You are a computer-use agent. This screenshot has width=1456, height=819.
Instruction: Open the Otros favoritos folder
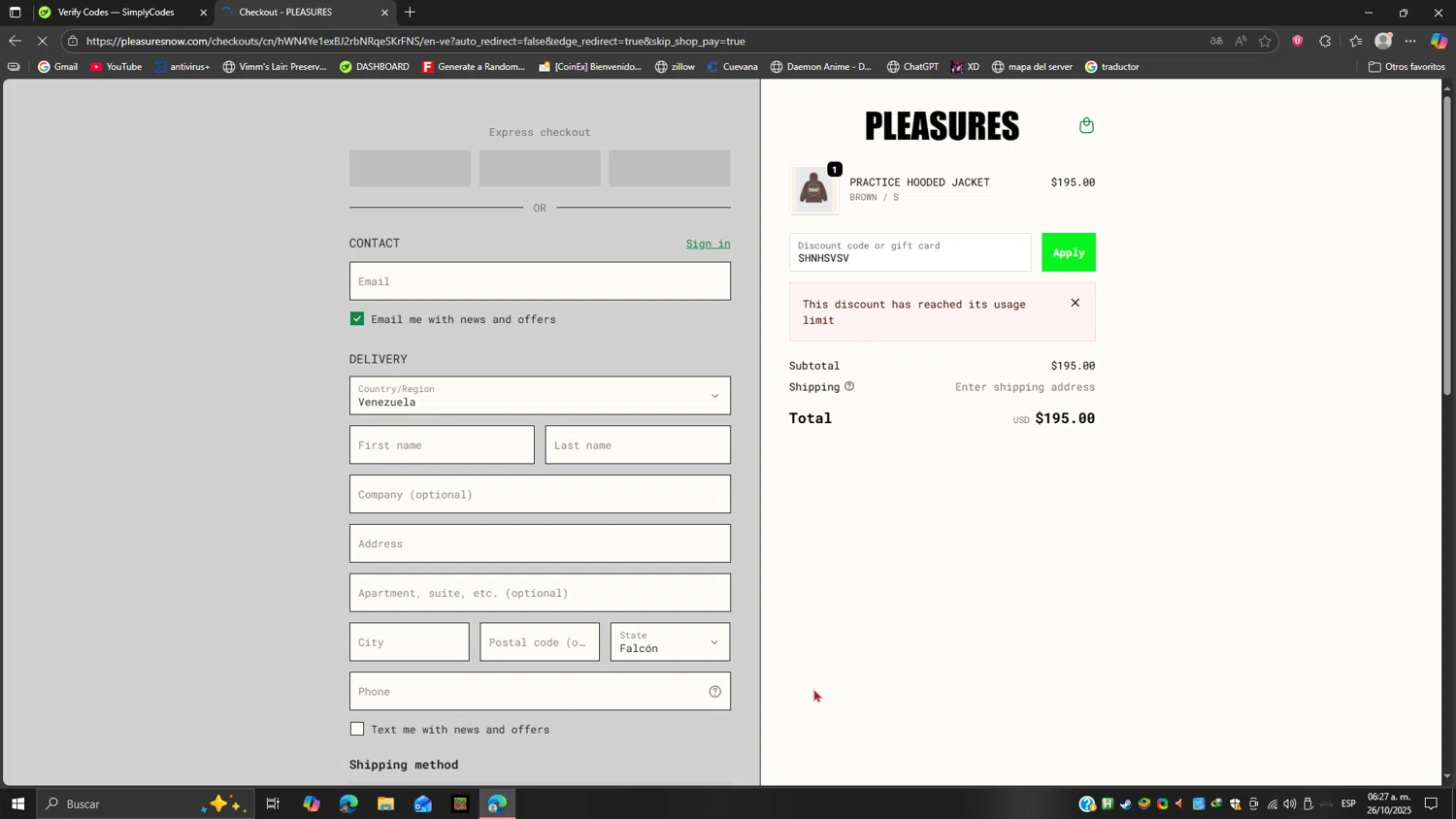(x=1406, y=67)
